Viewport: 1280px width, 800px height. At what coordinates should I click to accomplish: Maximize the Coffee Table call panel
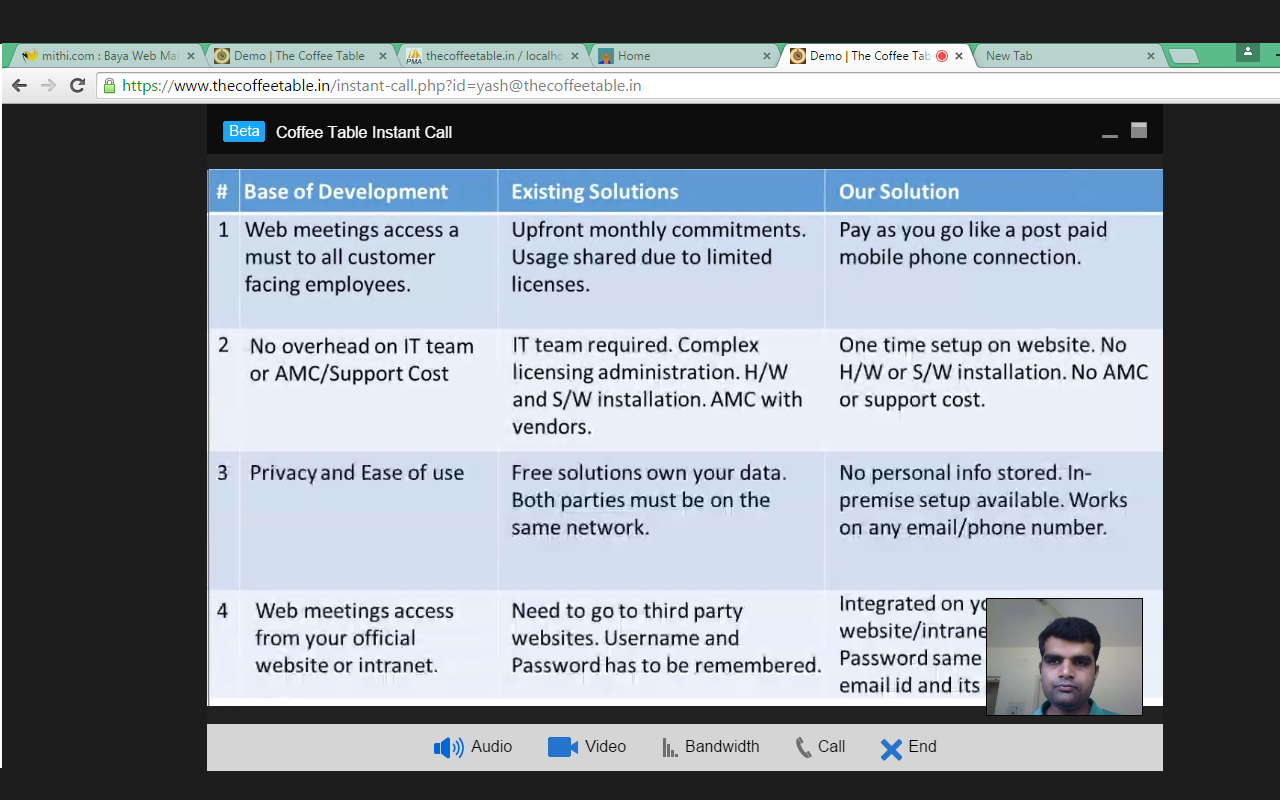tap(1139, 130)
